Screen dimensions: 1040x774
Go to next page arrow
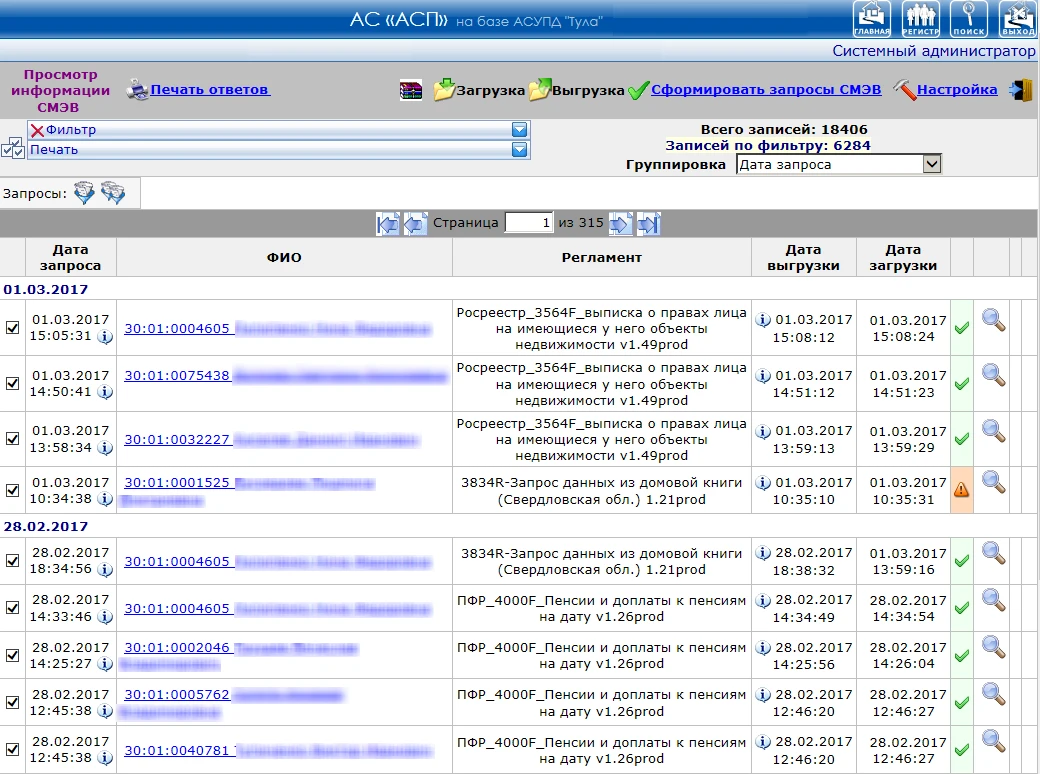620,224
